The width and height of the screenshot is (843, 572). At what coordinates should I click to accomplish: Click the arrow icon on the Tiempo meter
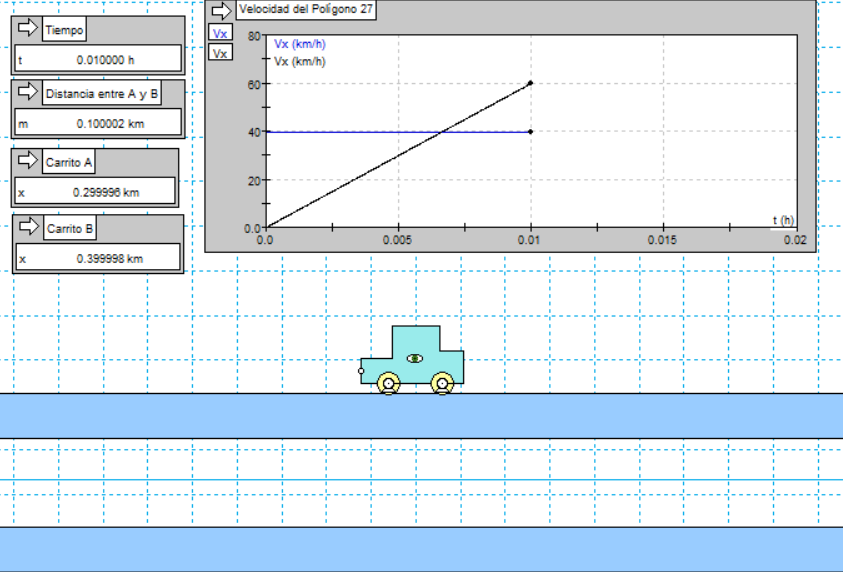[28, 29]
